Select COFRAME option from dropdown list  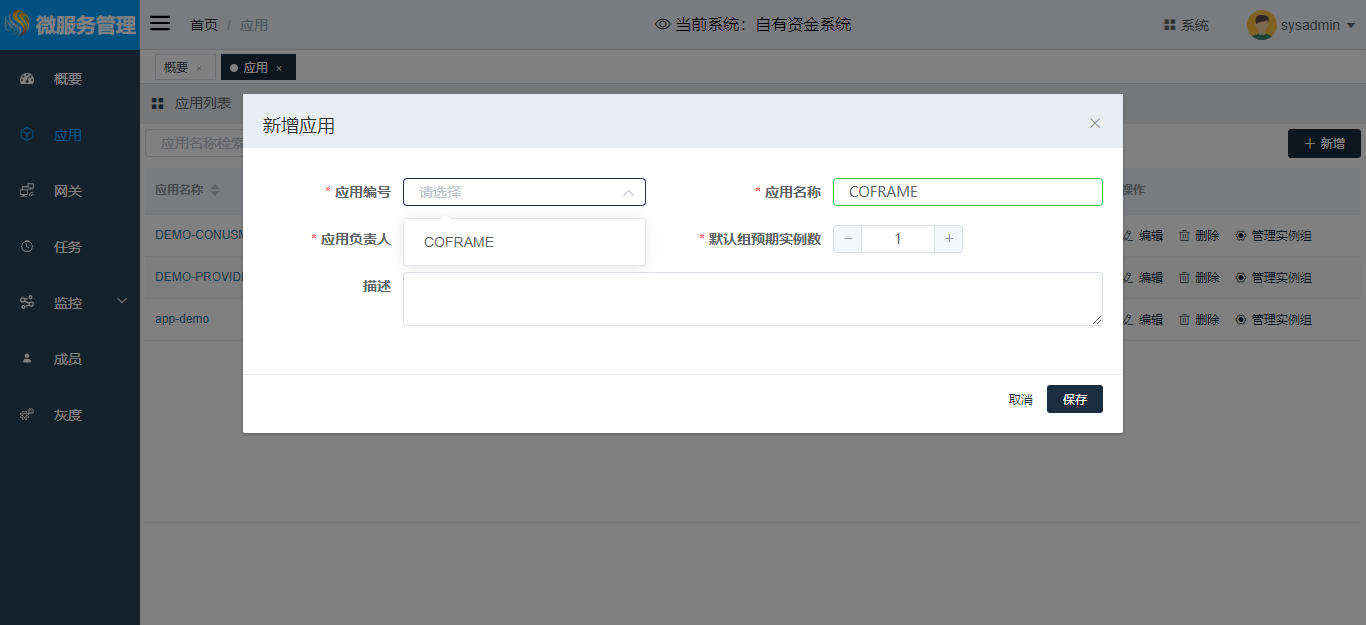[x=459, y=242]
